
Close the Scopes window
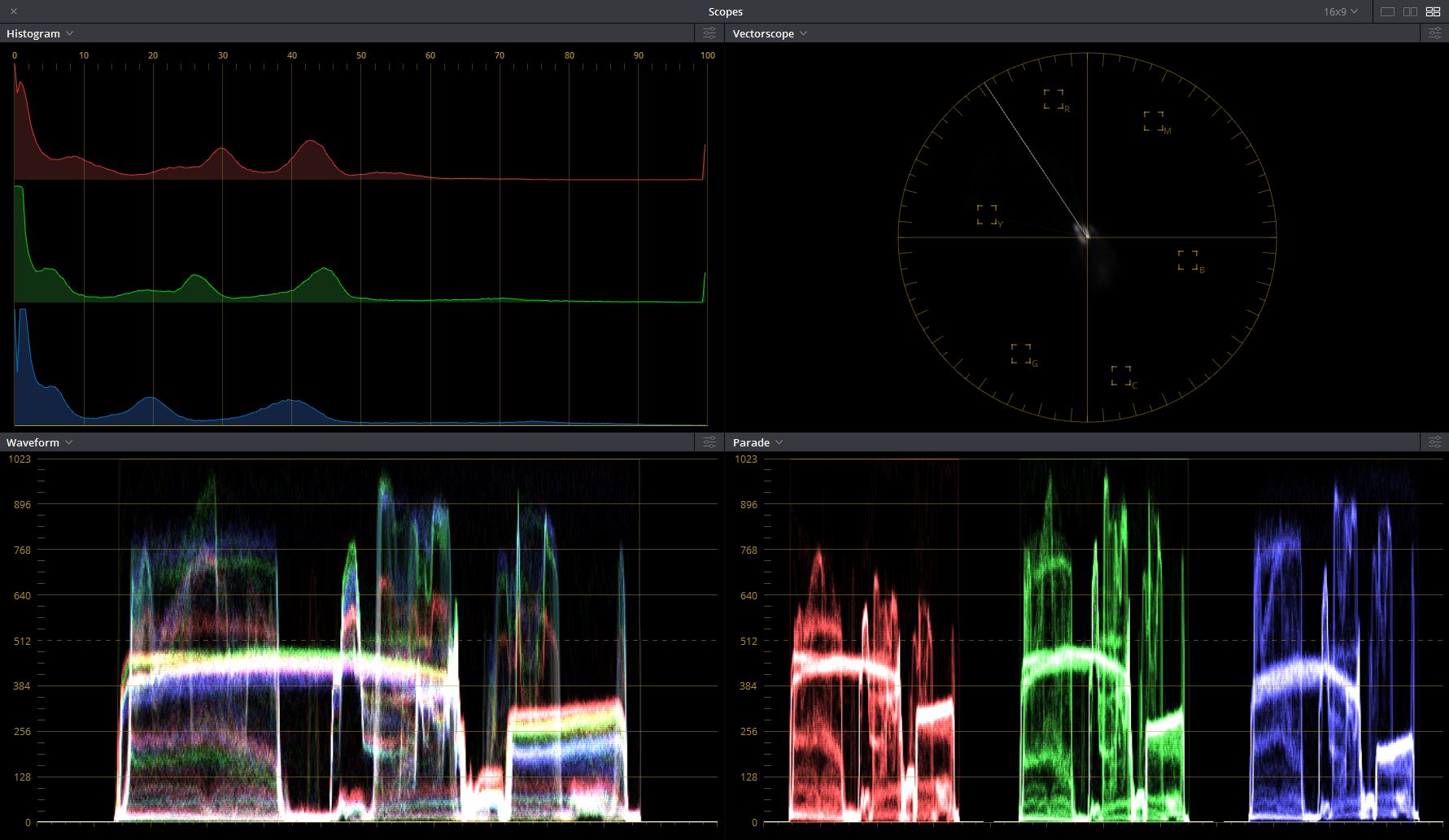pos(14,11)
